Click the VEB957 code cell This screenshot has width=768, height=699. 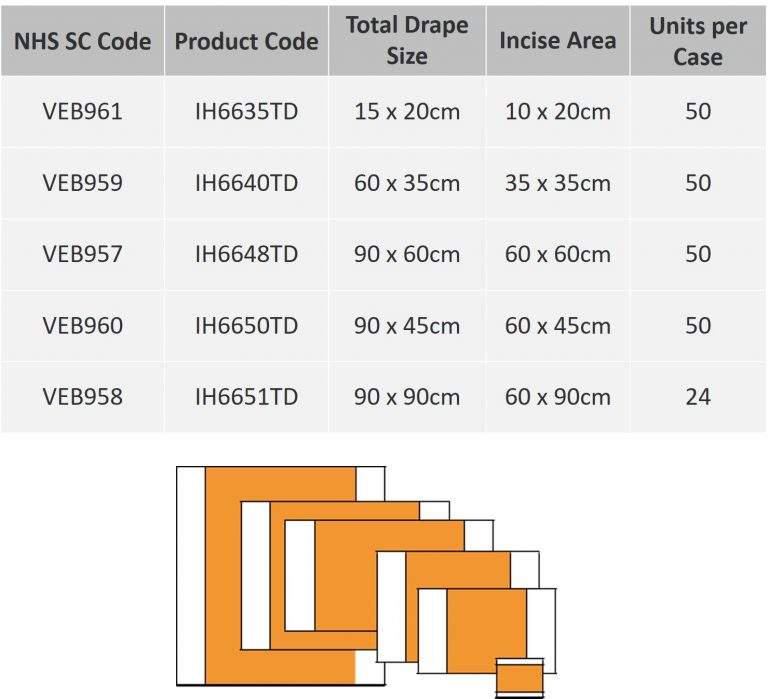coord(82,254)
